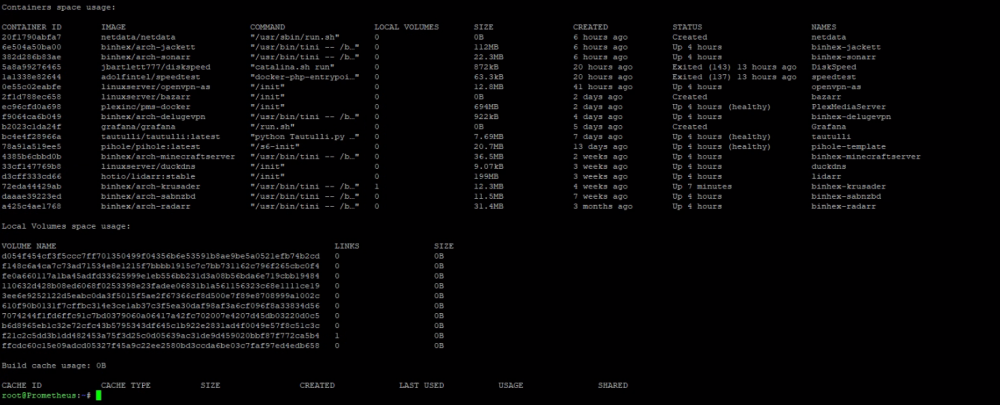Image resolution: width=1000 pixels, height=405 pixels.
Task: Click the COMMAND column header
Action: [x=267, y=27]
